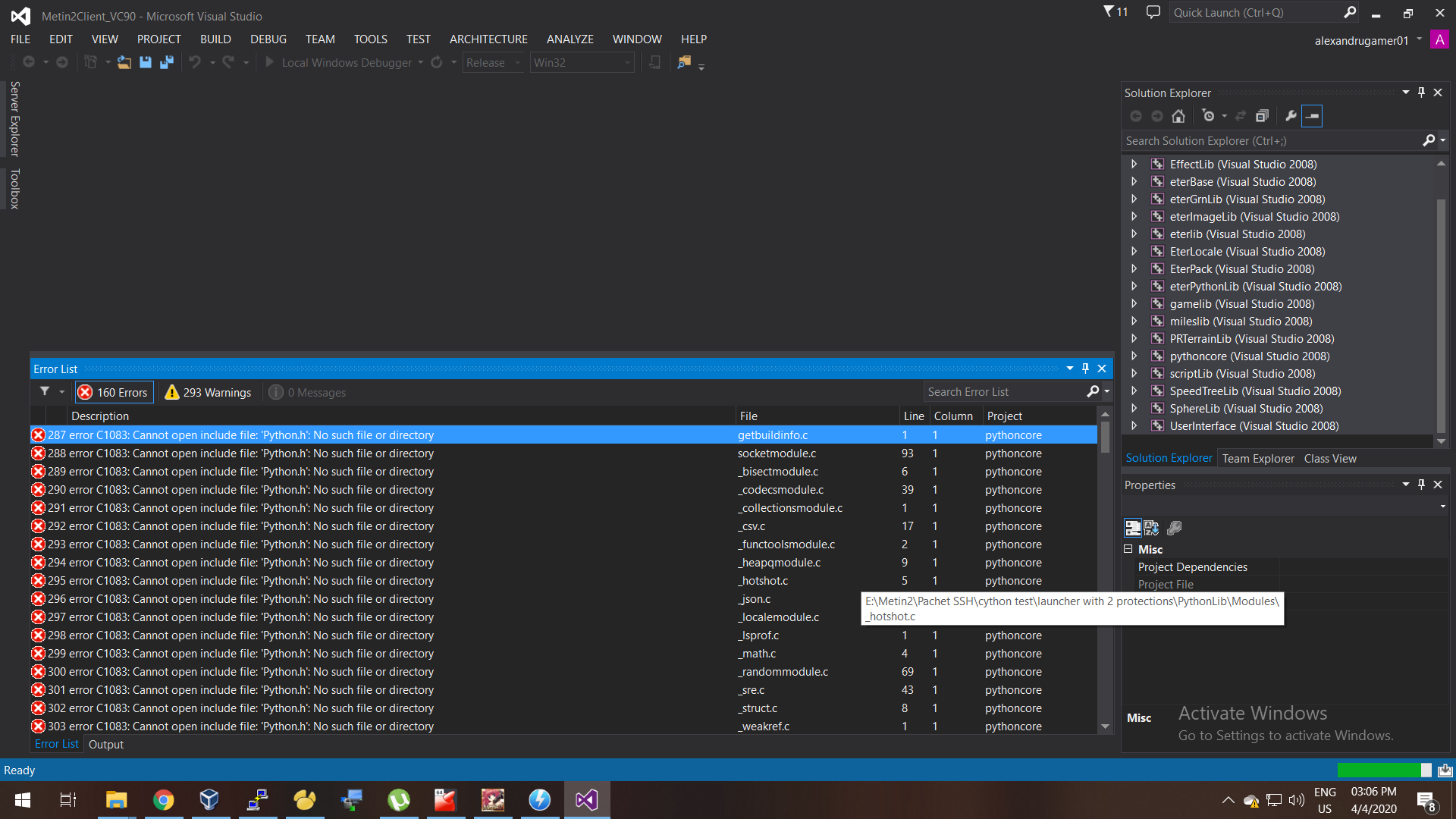Open the ARCHITECTURE menu
The height and width of the screenshot is (819, 1456).
tap(488, 39)
